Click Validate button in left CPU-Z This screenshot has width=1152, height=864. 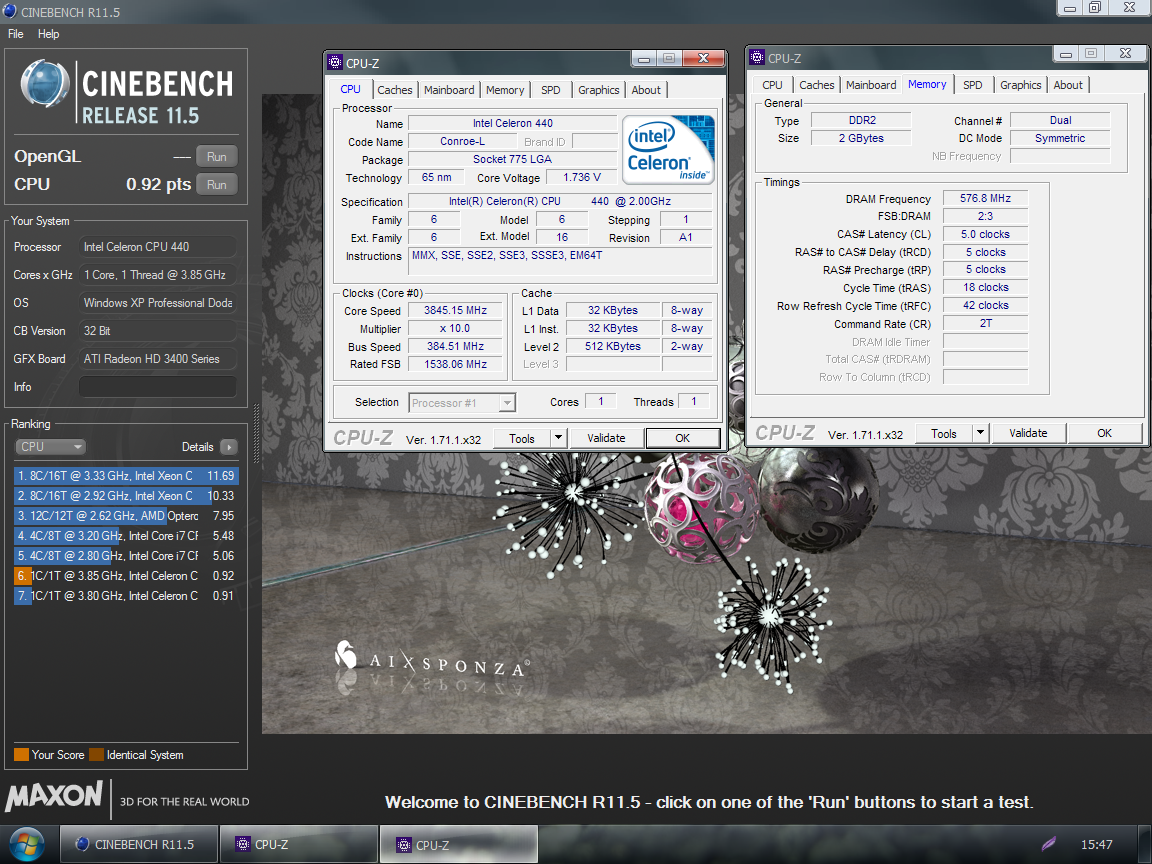606,438
